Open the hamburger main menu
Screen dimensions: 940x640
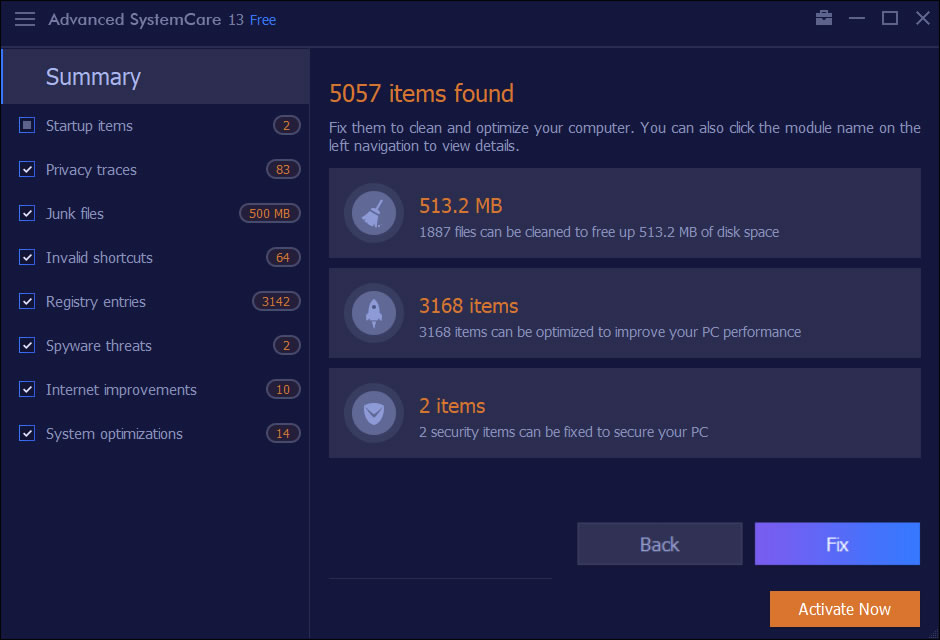(25, 19)
